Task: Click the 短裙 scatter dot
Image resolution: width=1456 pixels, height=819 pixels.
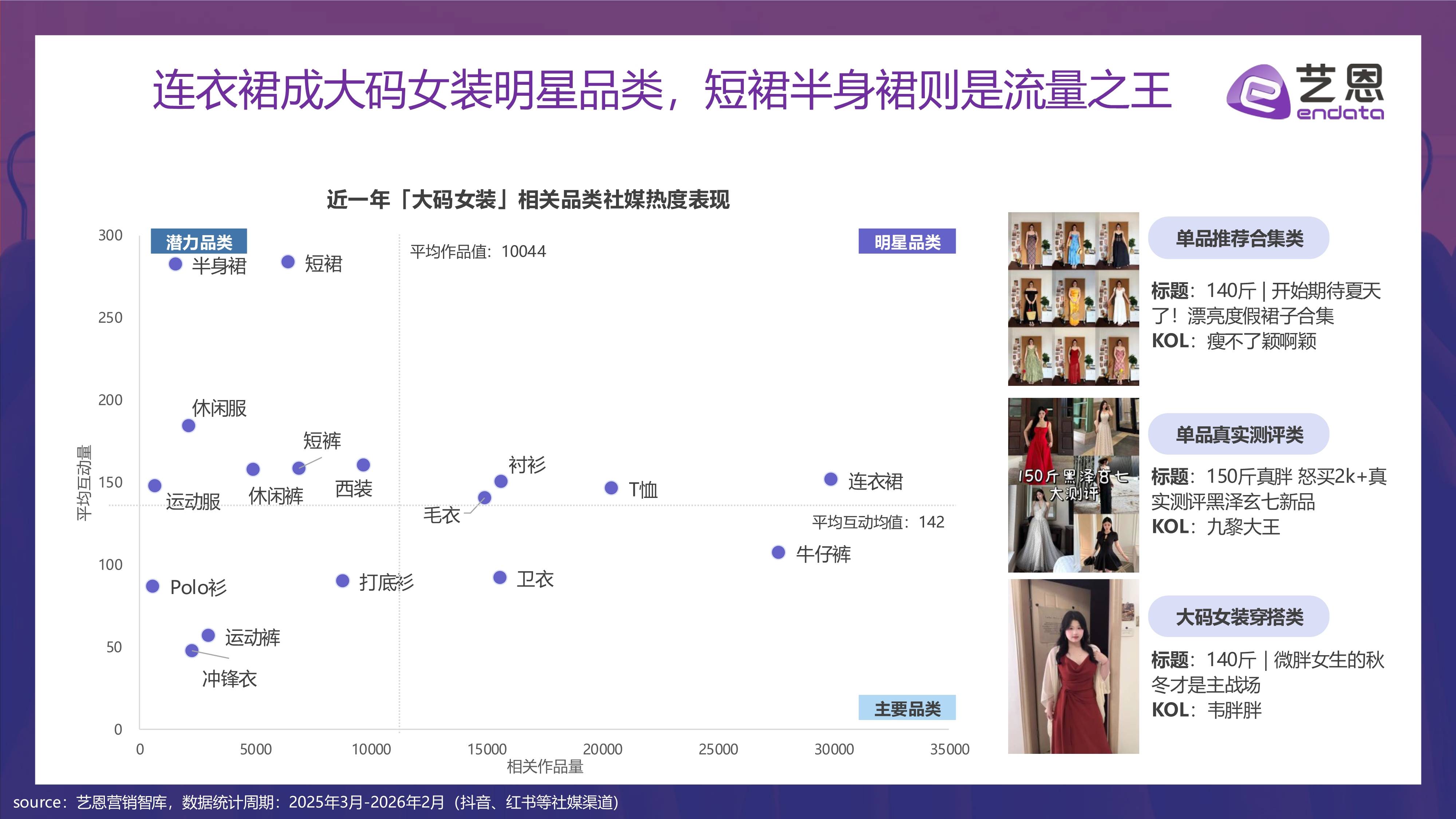Action: click(x=288, y=262)
